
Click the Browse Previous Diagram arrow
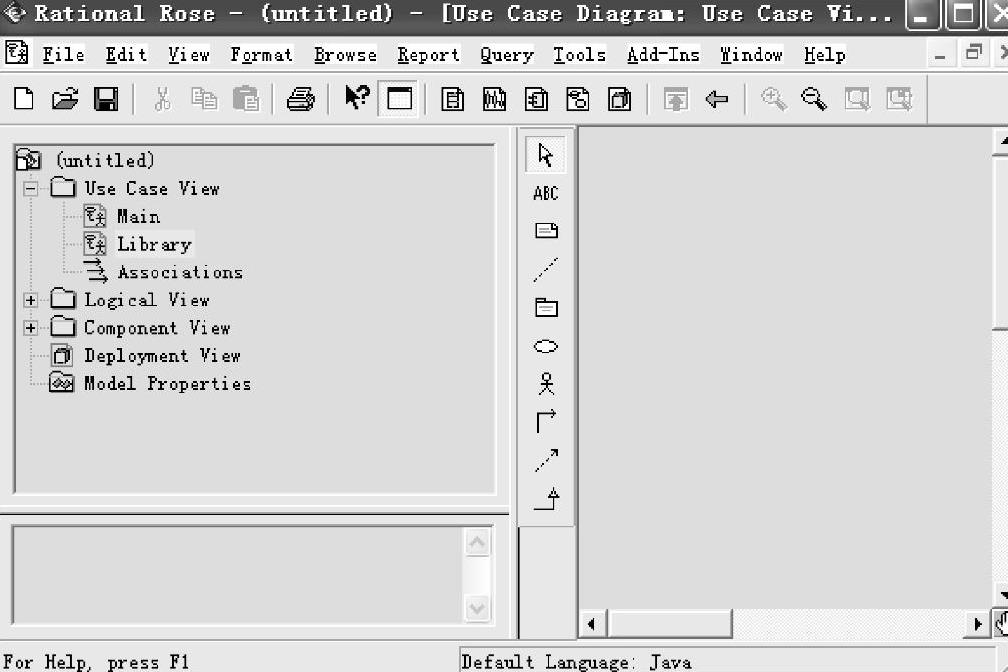pos(716,99)
